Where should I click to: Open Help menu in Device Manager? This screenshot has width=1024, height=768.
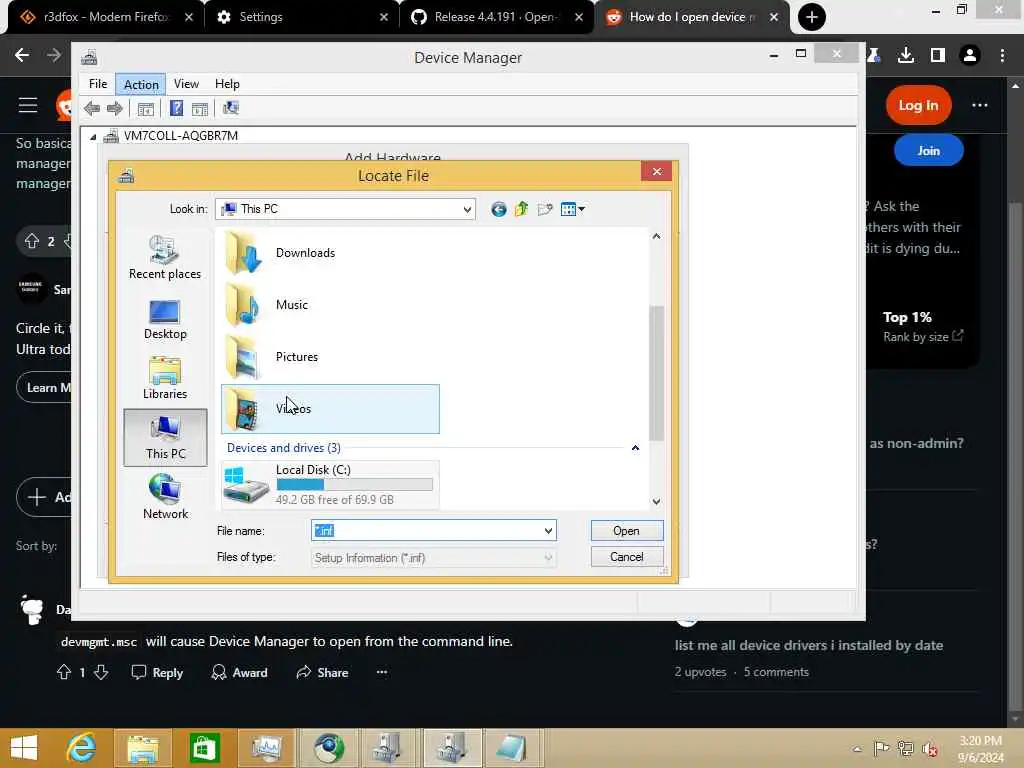click(227, 84)
